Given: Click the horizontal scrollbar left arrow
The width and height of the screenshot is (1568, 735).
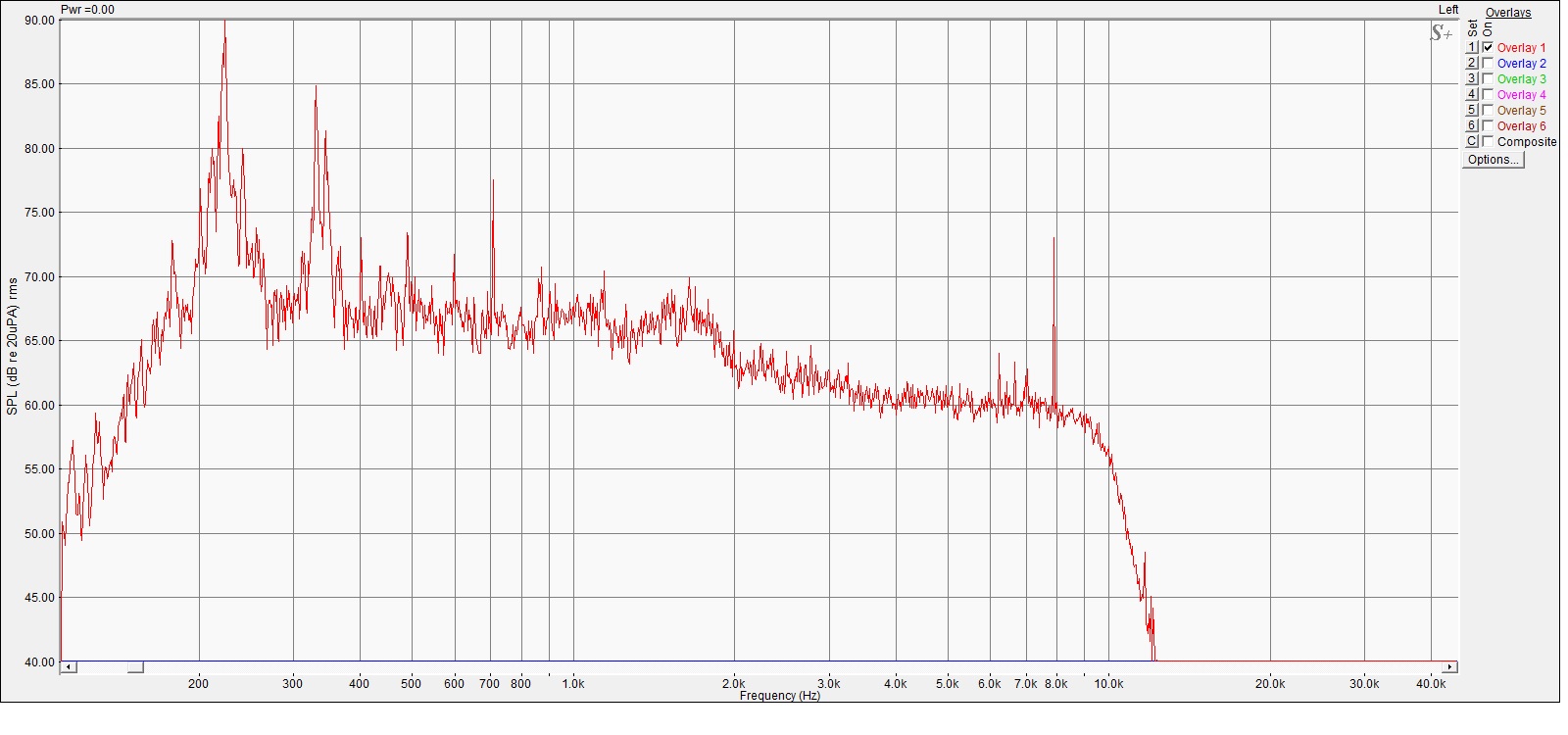Looking at the screenshot, I should pos(68,667).
